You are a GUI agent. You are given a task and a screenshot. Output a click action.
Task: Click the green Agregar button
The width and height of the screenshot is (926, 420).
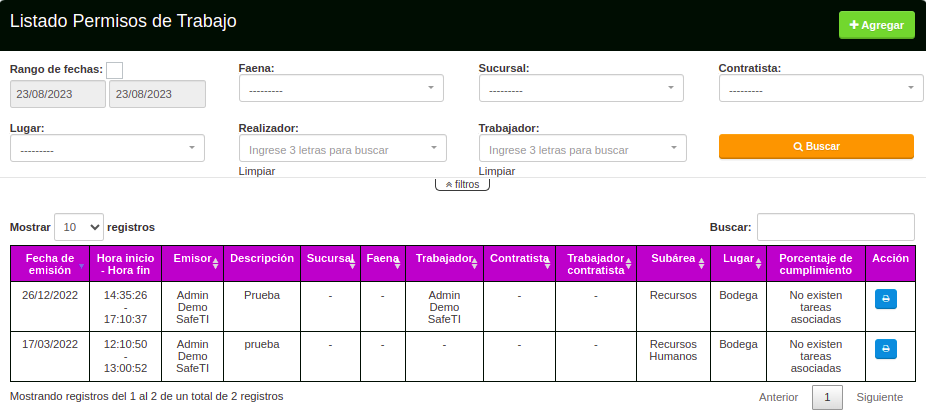[x=876, y=25]
